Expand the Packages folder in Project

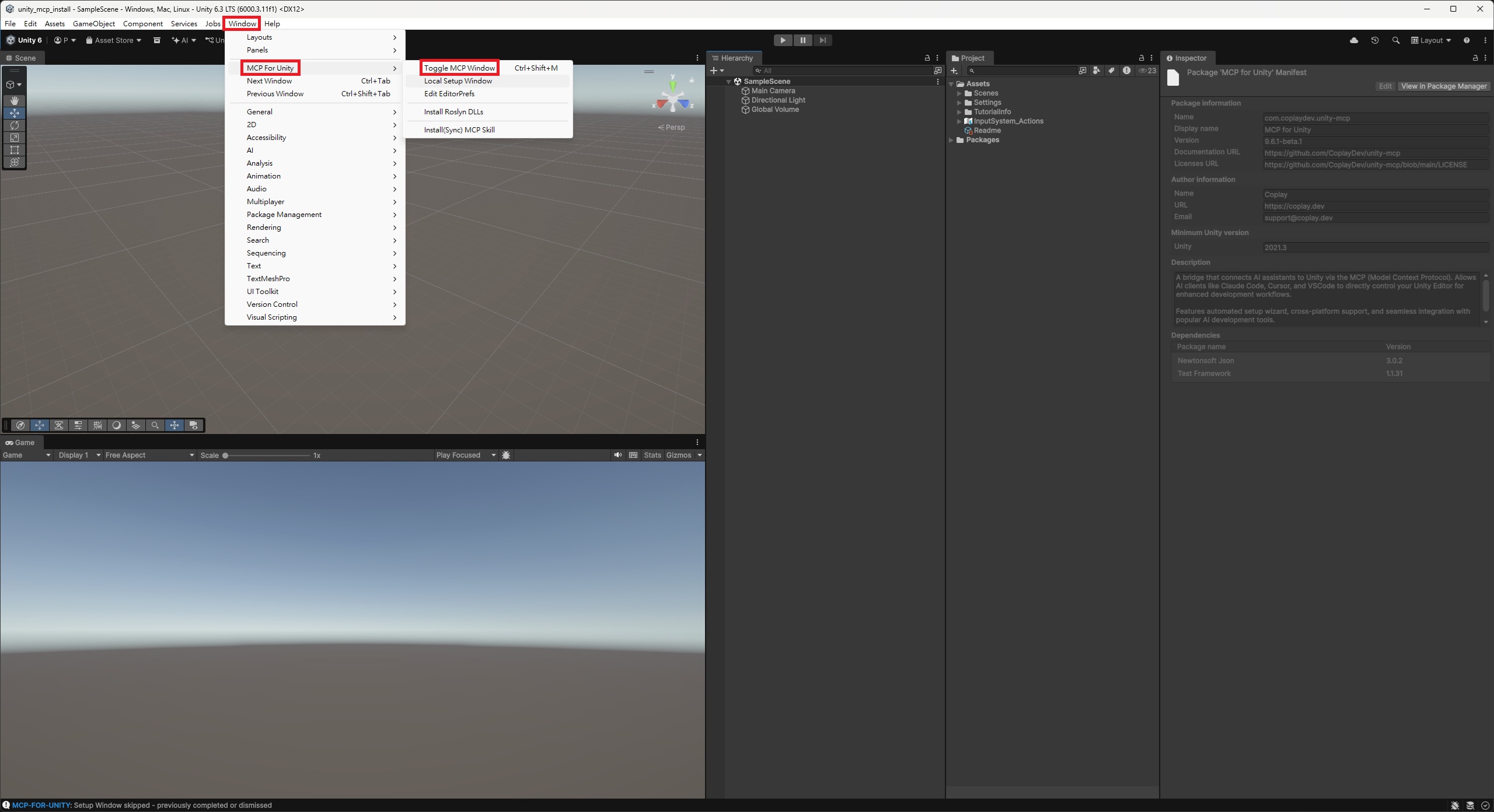click(951, 140)
